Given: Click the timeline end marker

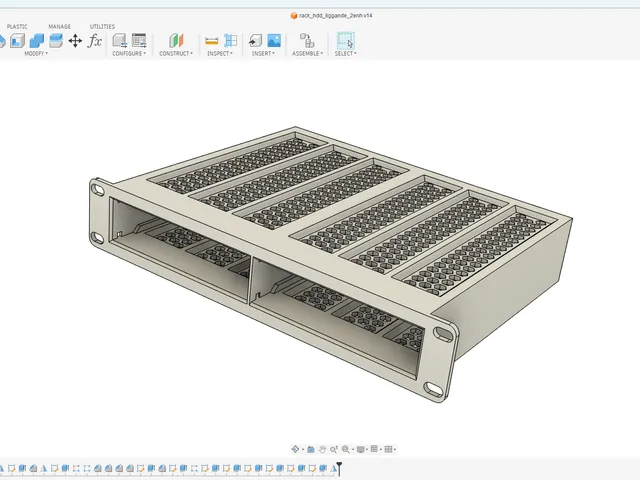Looking at the screenshot, I should tap(339, 469).
